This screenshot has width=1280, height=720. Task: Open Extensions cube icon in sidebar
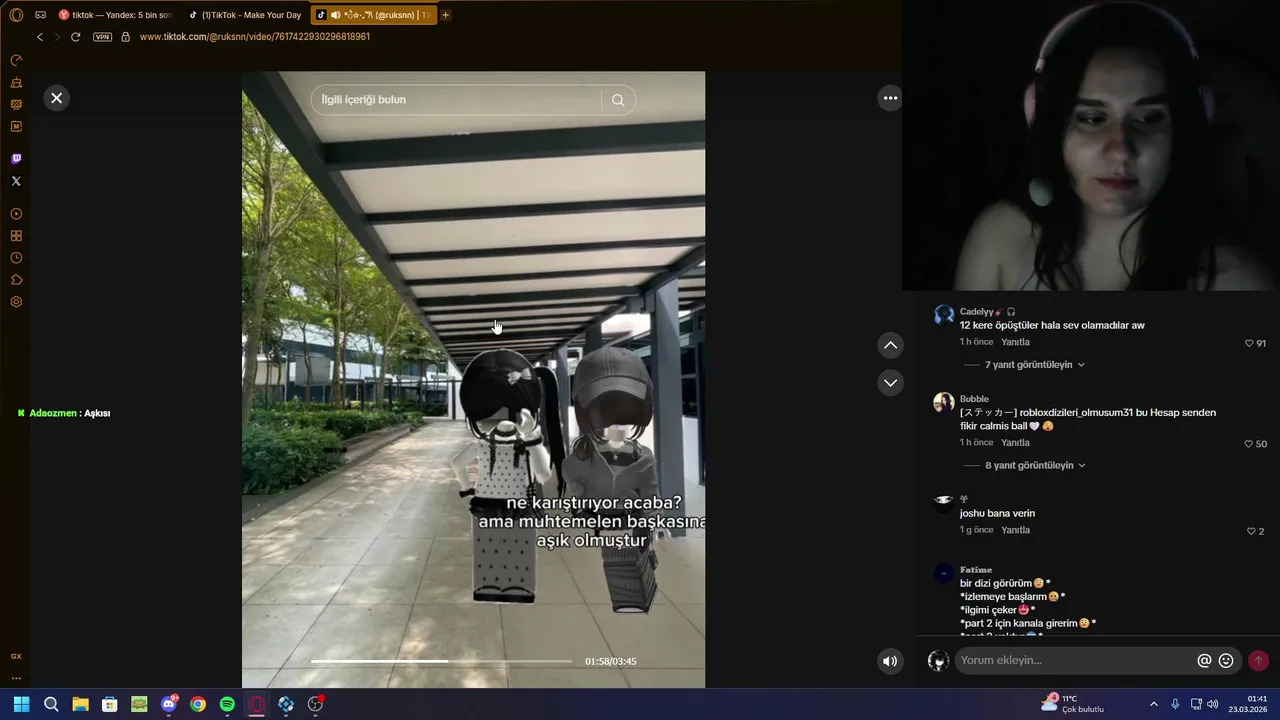point(16,280)
